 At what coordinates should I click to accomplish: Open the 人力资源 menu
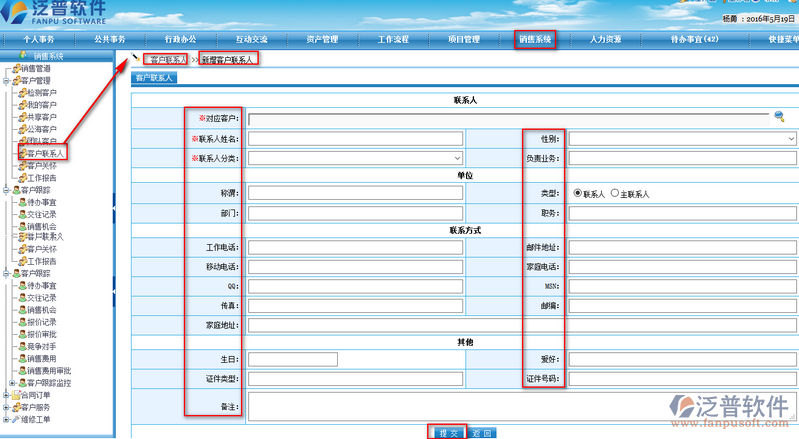605,39
